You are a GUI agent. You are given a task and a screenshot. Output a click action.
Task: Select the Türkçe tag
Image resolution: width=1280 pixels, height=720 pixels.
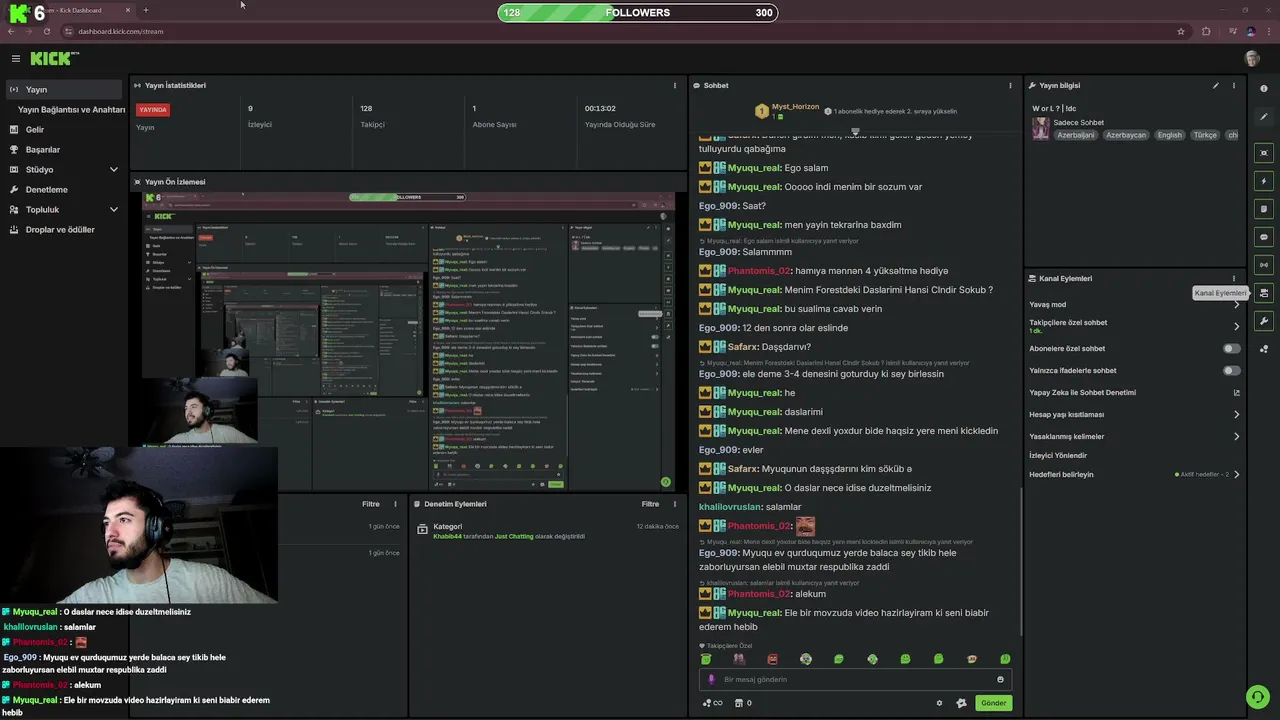(1205, 135)
